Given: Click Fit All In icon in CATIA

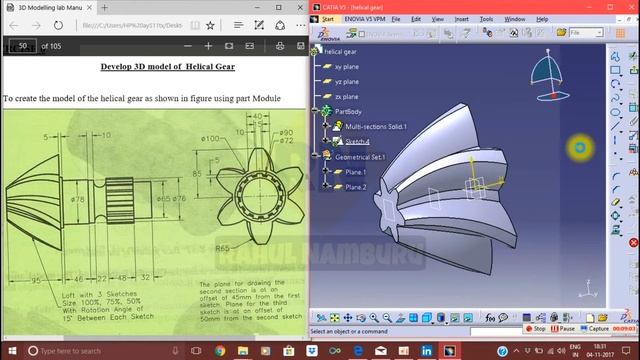Looking at the screenshot, I should point(335,318).
